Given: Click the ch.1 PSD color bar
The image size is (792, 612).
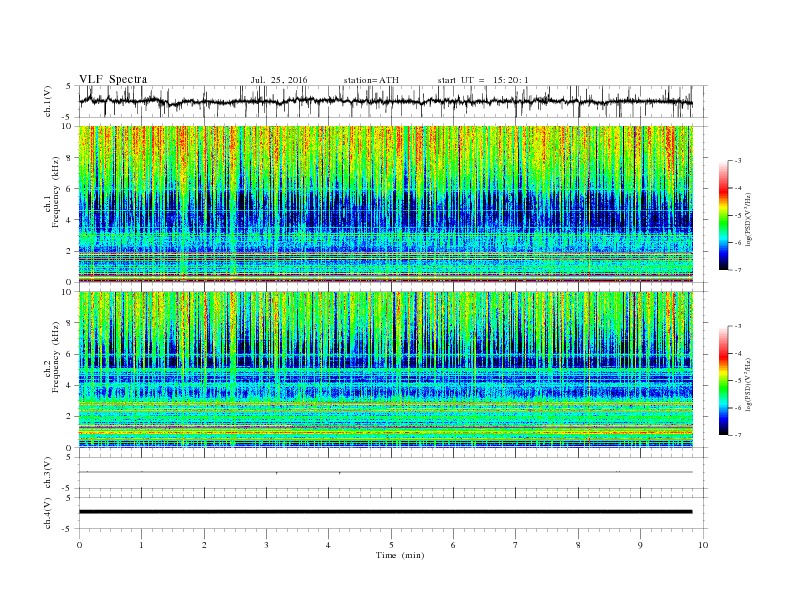Looking at the screenshot, I should click(724, 215).
